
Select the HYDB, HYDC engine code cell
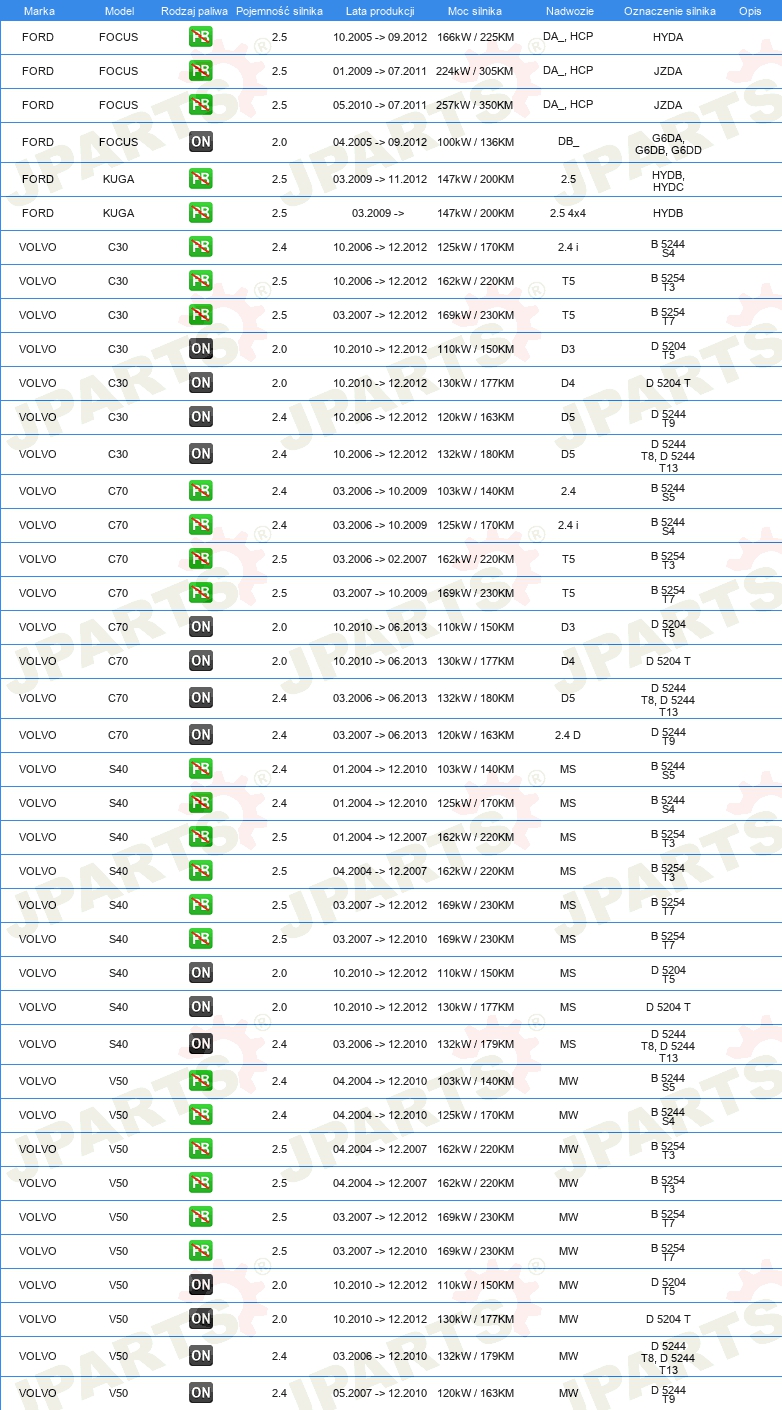668,180
